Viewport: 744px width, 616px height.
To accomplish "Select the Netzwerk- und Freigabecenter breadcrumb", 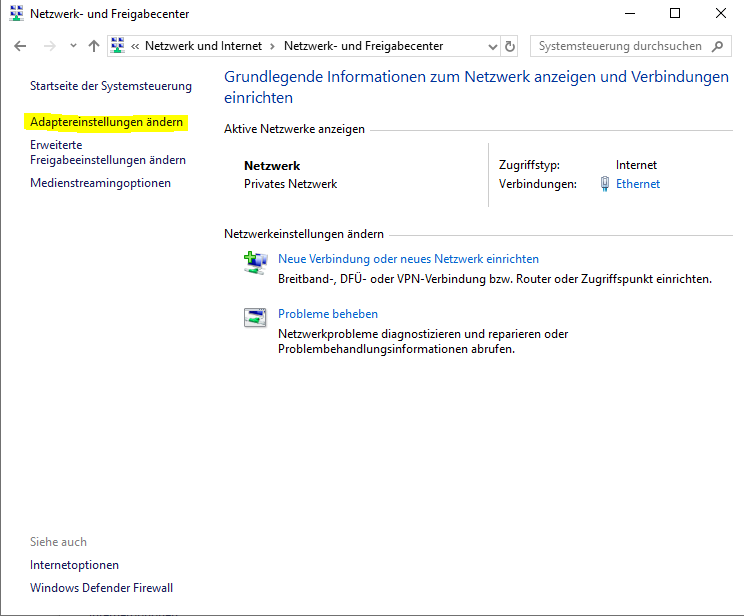I will [363, 46].
